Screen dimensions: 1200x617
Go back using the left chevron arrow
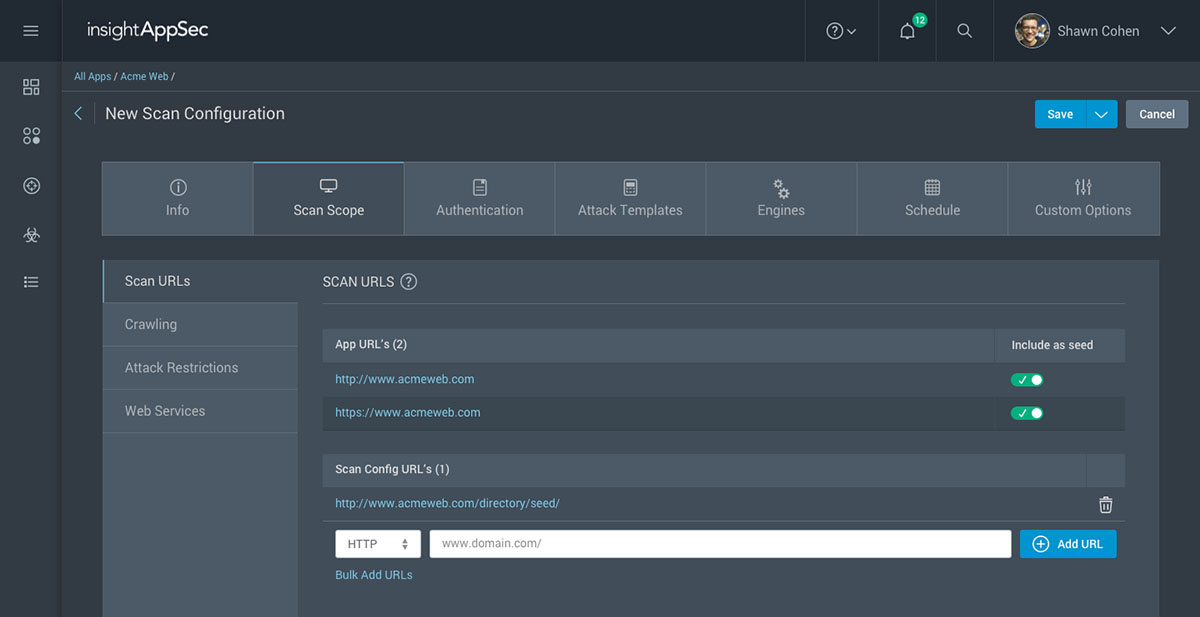78,114
